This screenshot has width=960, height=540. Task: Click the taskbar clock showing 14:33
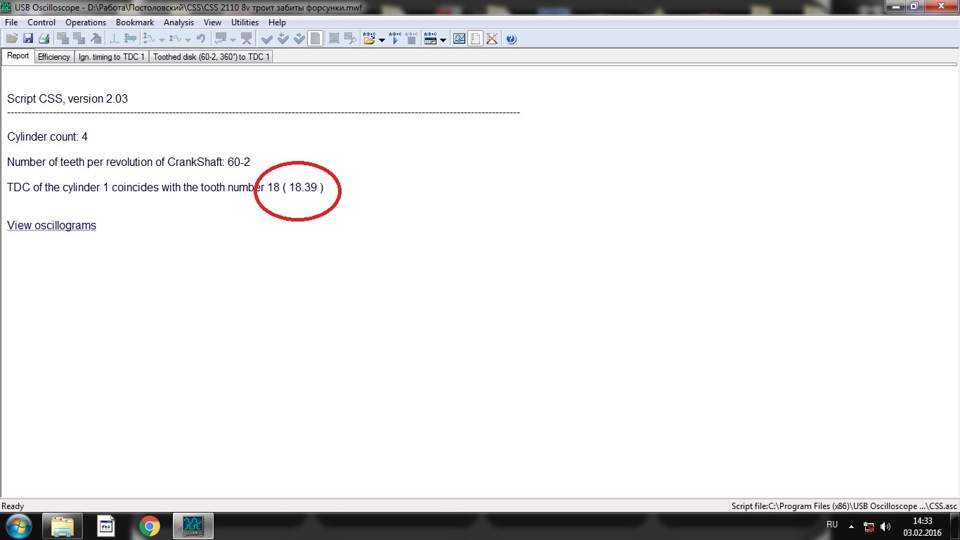tap(922, 527)
